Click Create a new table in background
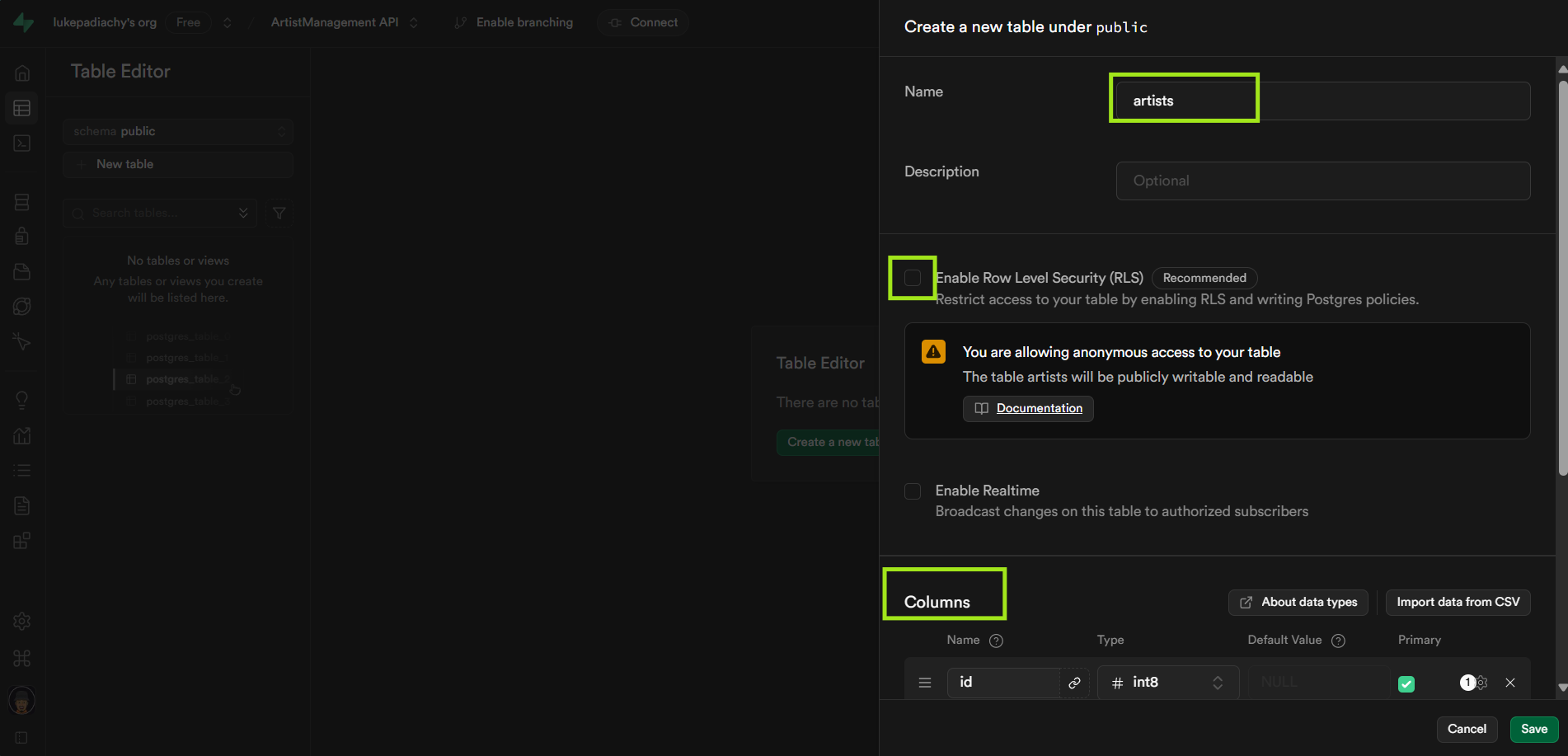The width and height of the screenshot is (1568, 756). pos(828,442)
